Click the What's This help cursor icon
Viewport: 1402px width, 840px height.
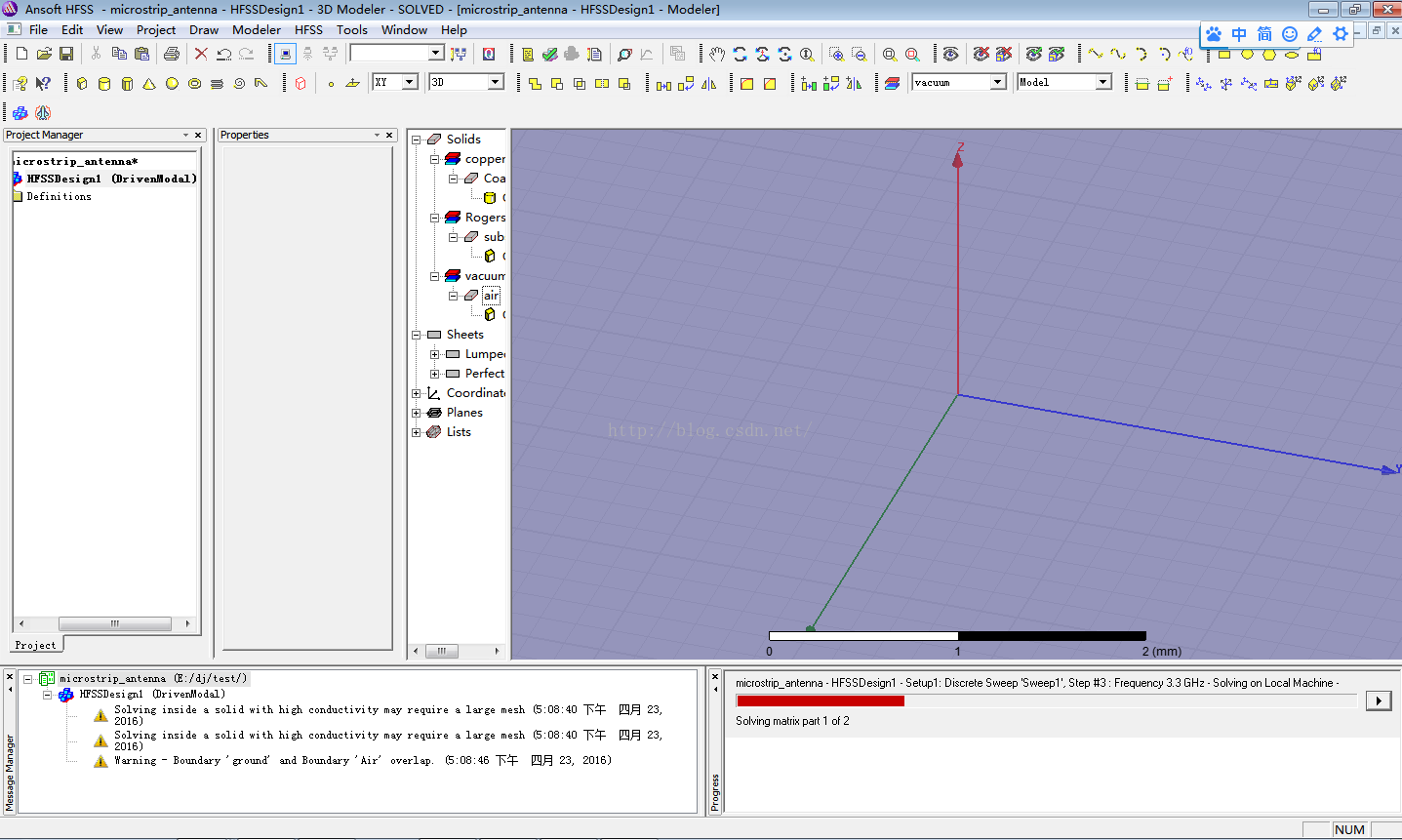click(x=43, y=83)
